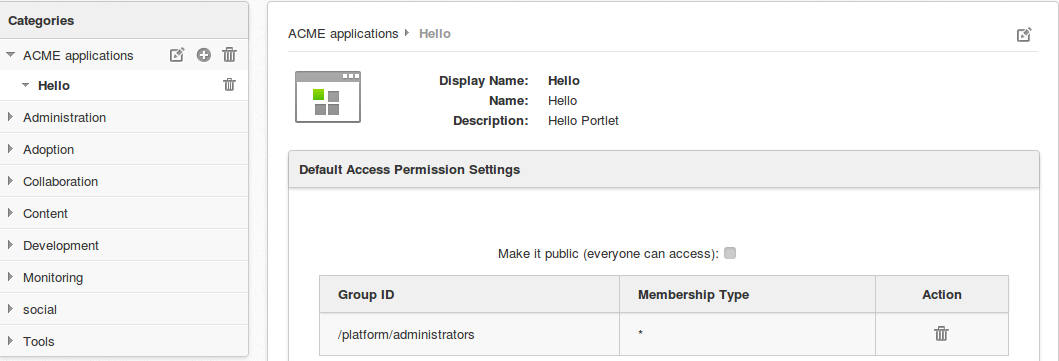1059x361 pixels.
Task: Expand the Adoption category
Action: [x=10, y=149]
